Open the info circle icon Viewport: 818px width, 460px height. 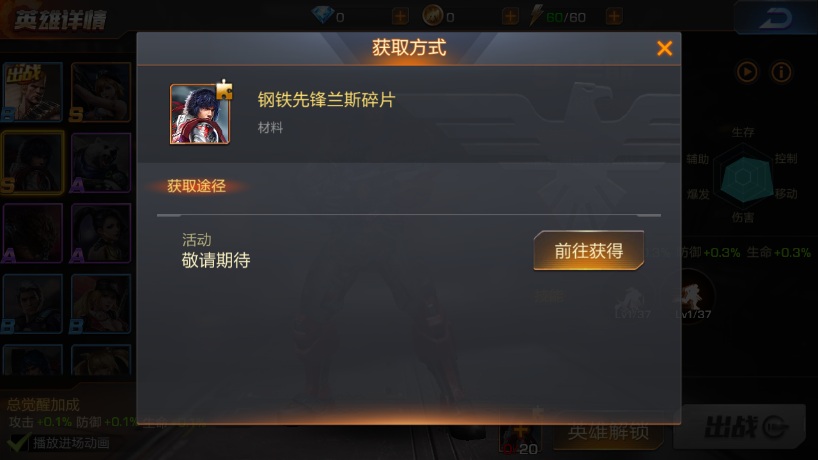coord(781,72)
